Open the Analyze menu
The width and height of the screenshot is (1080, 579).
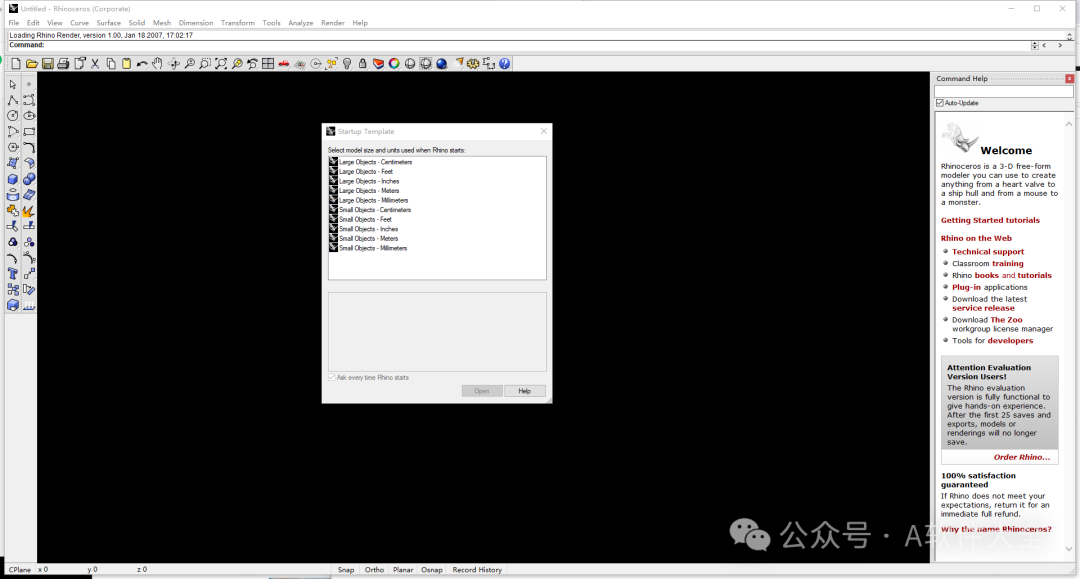[300, 23]
